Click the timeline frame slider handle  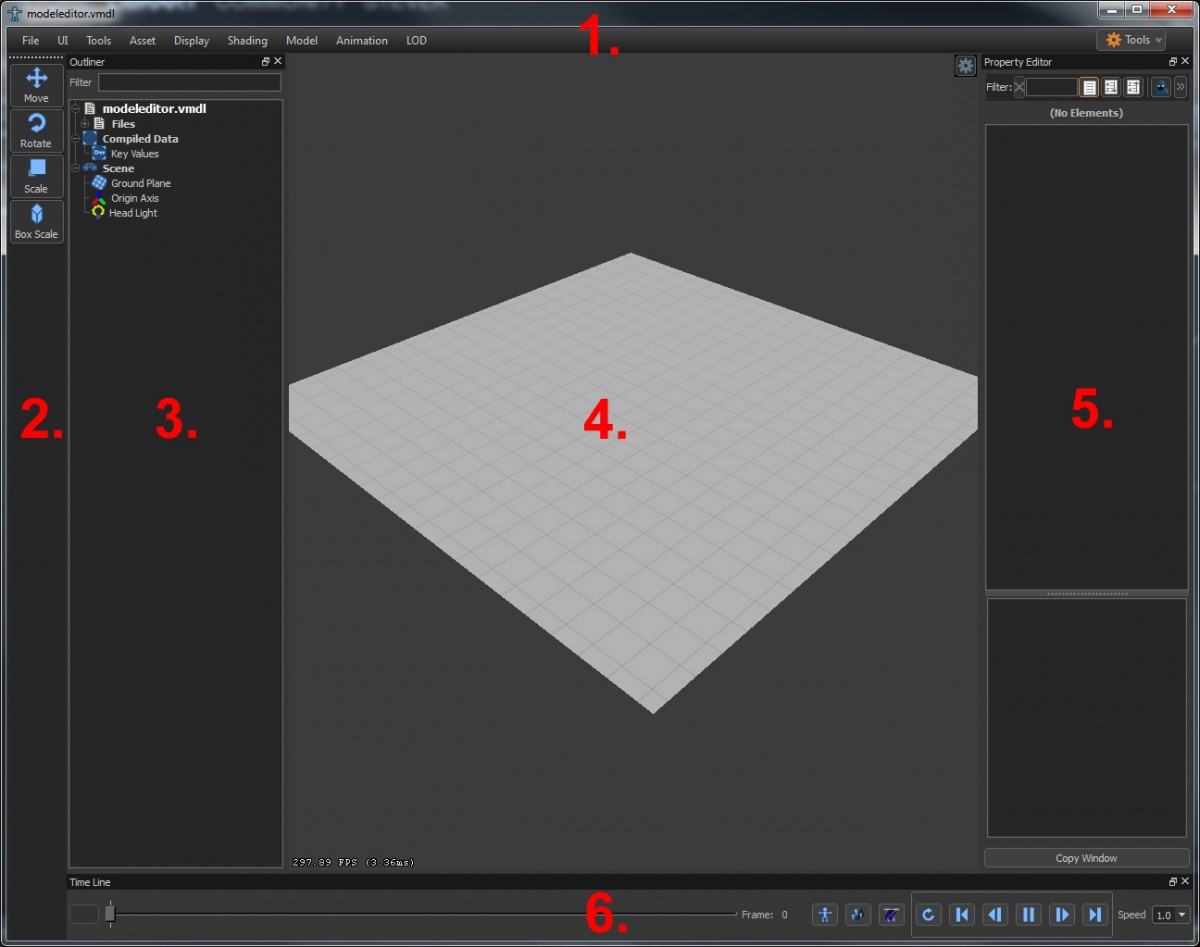click(110, 914)
